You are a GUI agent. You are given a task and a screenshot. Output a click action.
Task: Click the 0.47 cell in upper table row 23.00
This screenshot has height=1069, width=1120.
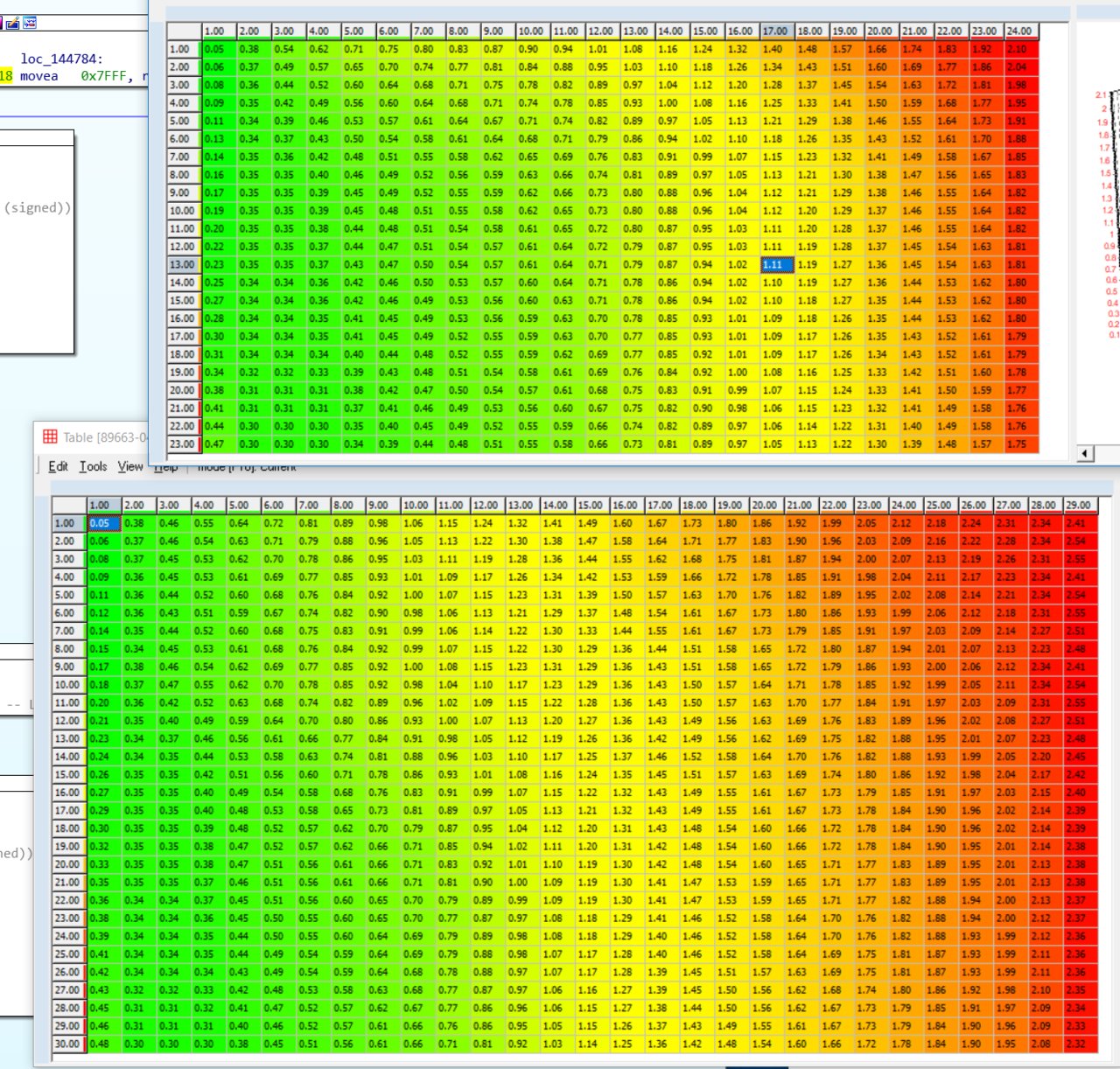[x=218, y=444]
